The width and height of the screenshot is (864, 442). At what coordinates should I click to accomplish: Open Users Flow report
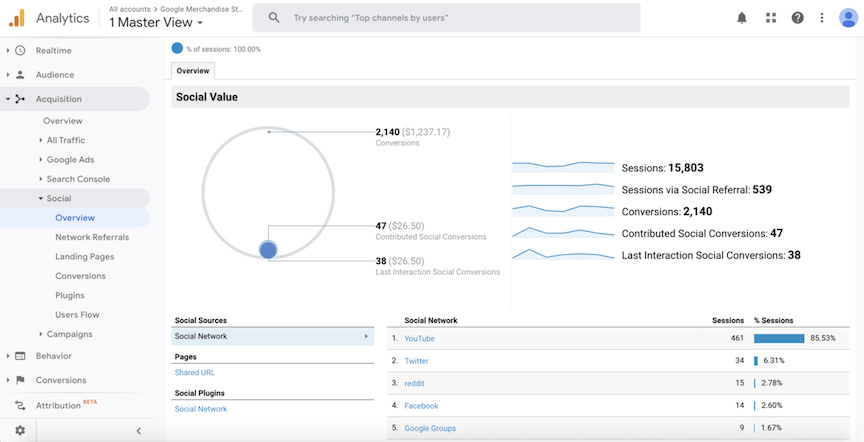coord(77,315)
